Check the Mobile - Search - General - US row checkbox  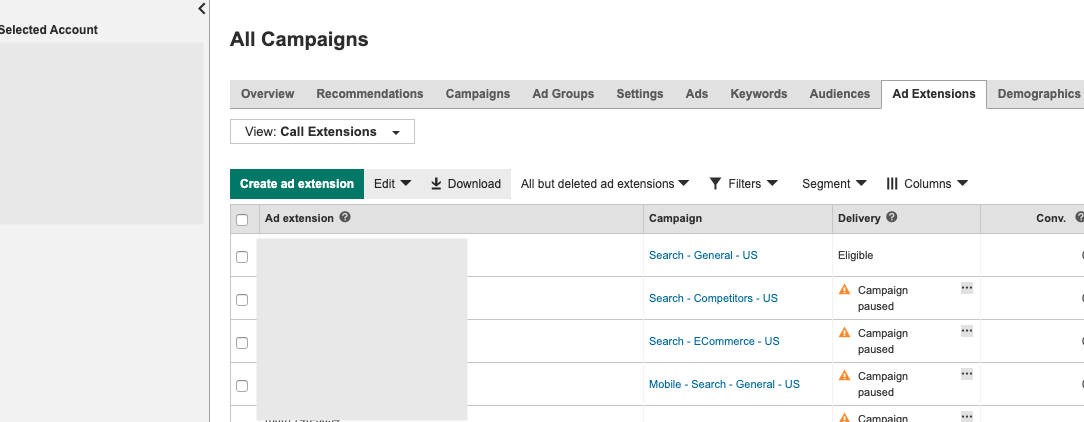click(x=242, y=385)
